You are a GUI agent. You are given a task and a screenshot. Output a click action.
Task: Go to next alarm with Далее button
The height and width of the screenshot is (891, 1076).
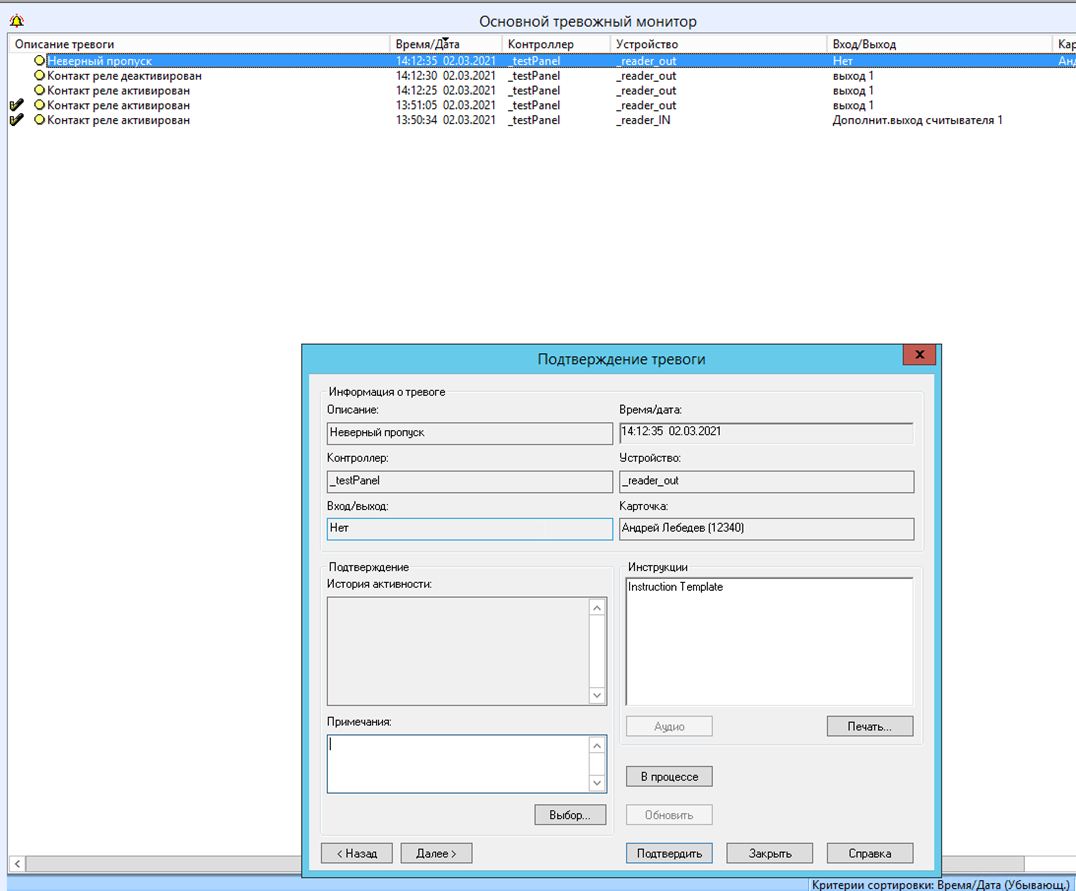[436, 853]
